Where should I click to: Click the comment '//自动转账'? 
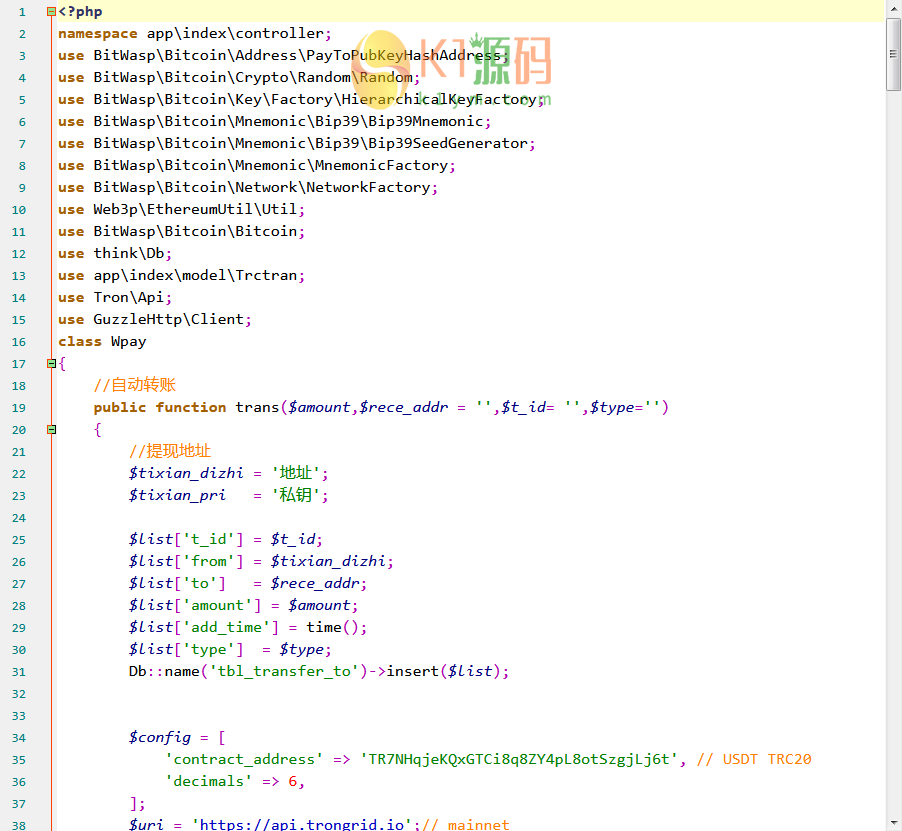pos(135,385)
